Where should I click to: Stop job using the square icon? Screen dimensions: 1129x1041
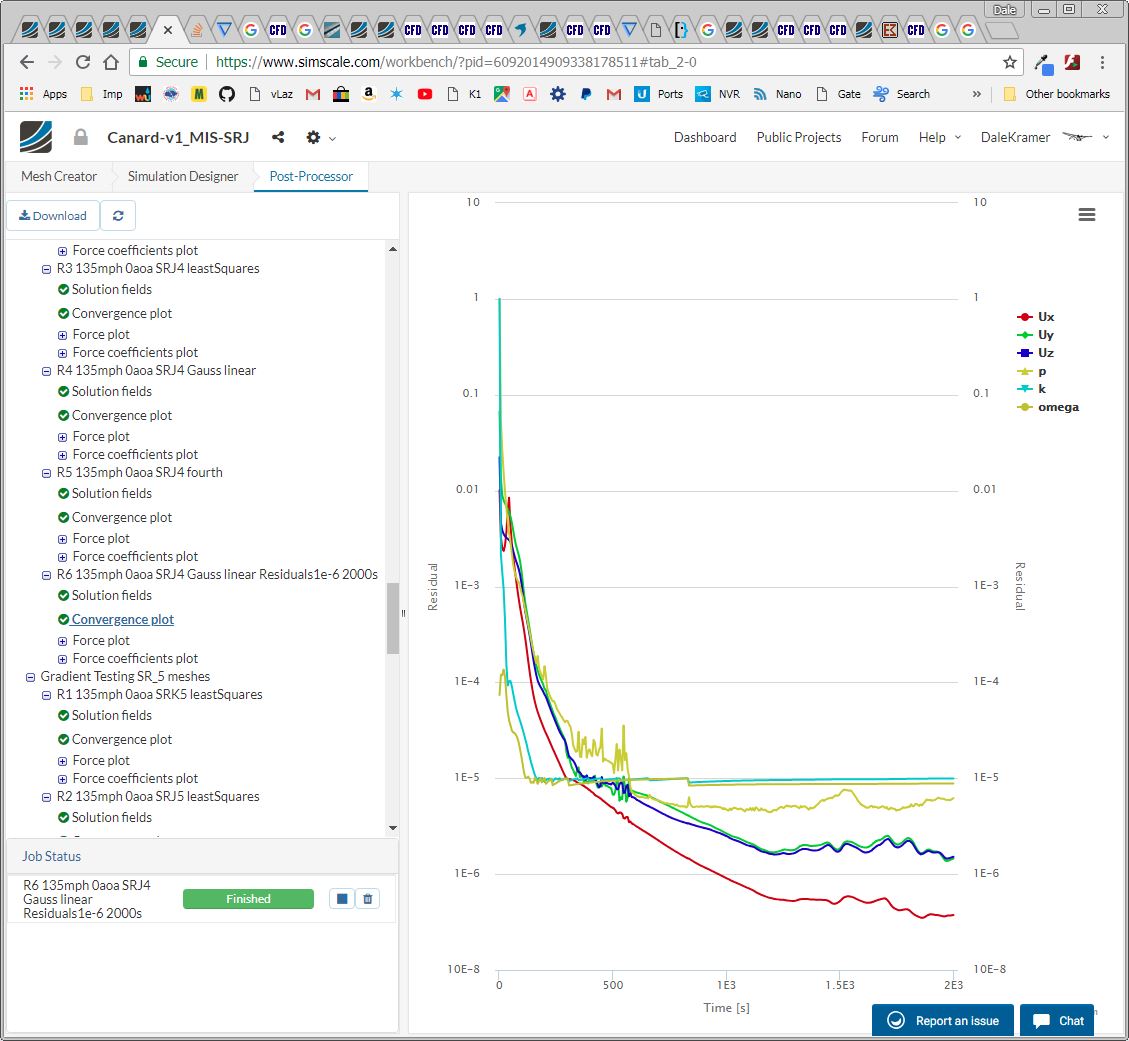click(x=342, y=899)
